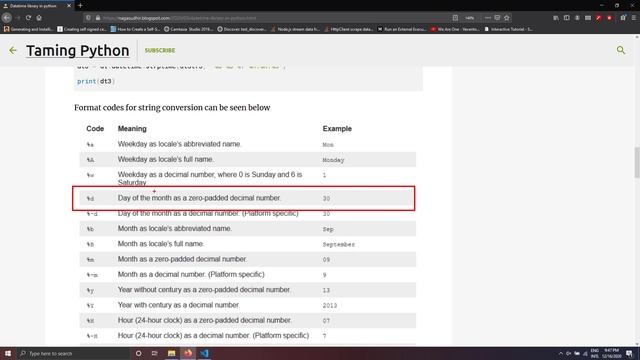Toggle reader view in address bar

tap(455, 18)
